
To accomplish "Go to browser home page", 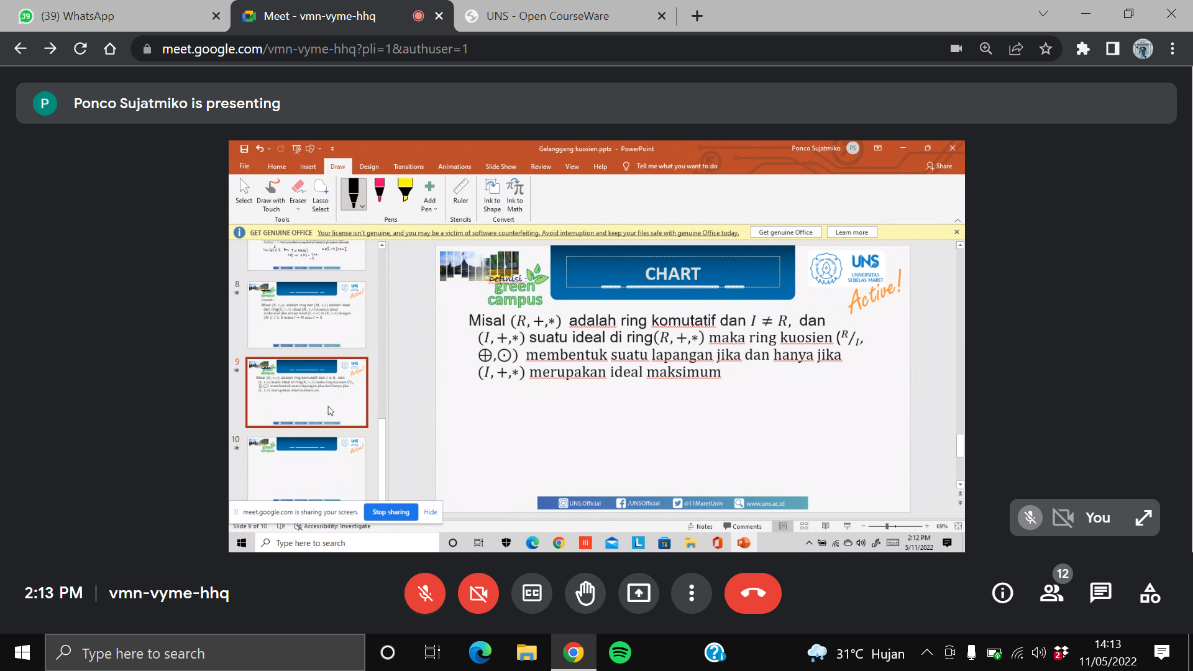I will click(x=110, y=49).
